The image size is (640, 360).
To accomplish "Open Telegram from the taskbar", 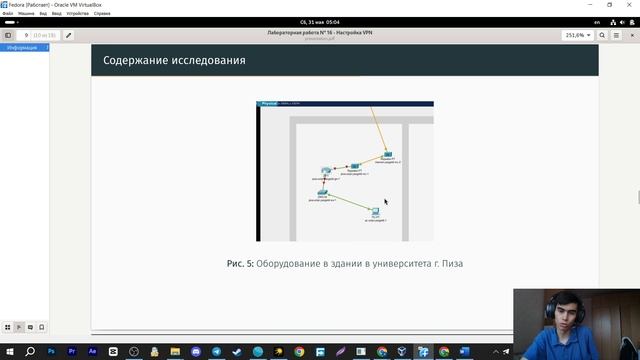I will click(216, 351).
